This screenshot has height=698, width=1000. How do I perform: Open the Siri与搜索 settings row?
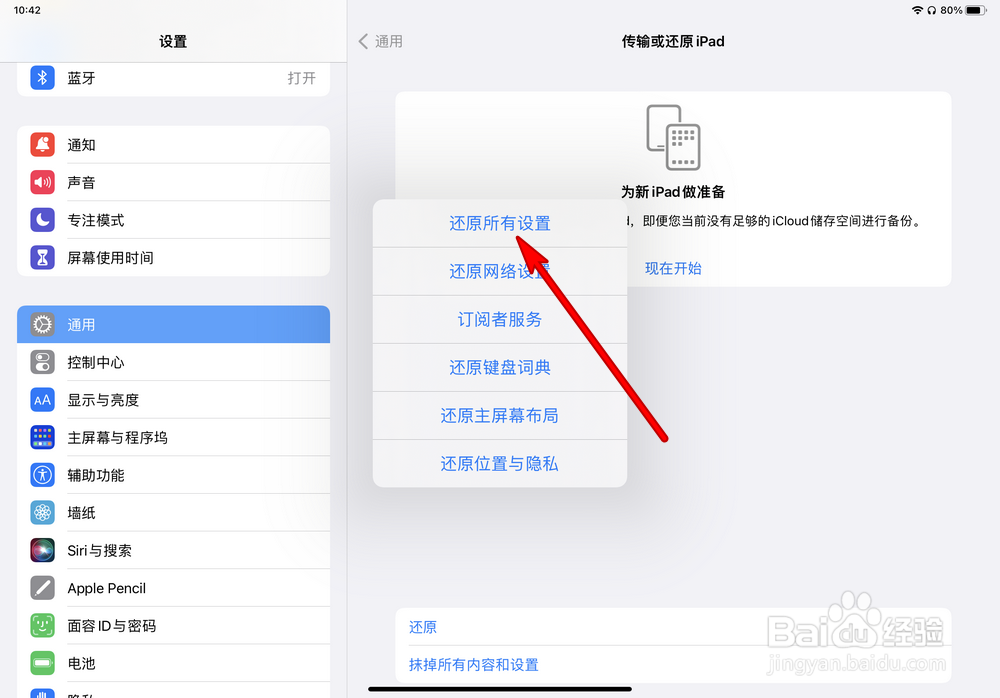pyautogui.click(x=173, y=551)
